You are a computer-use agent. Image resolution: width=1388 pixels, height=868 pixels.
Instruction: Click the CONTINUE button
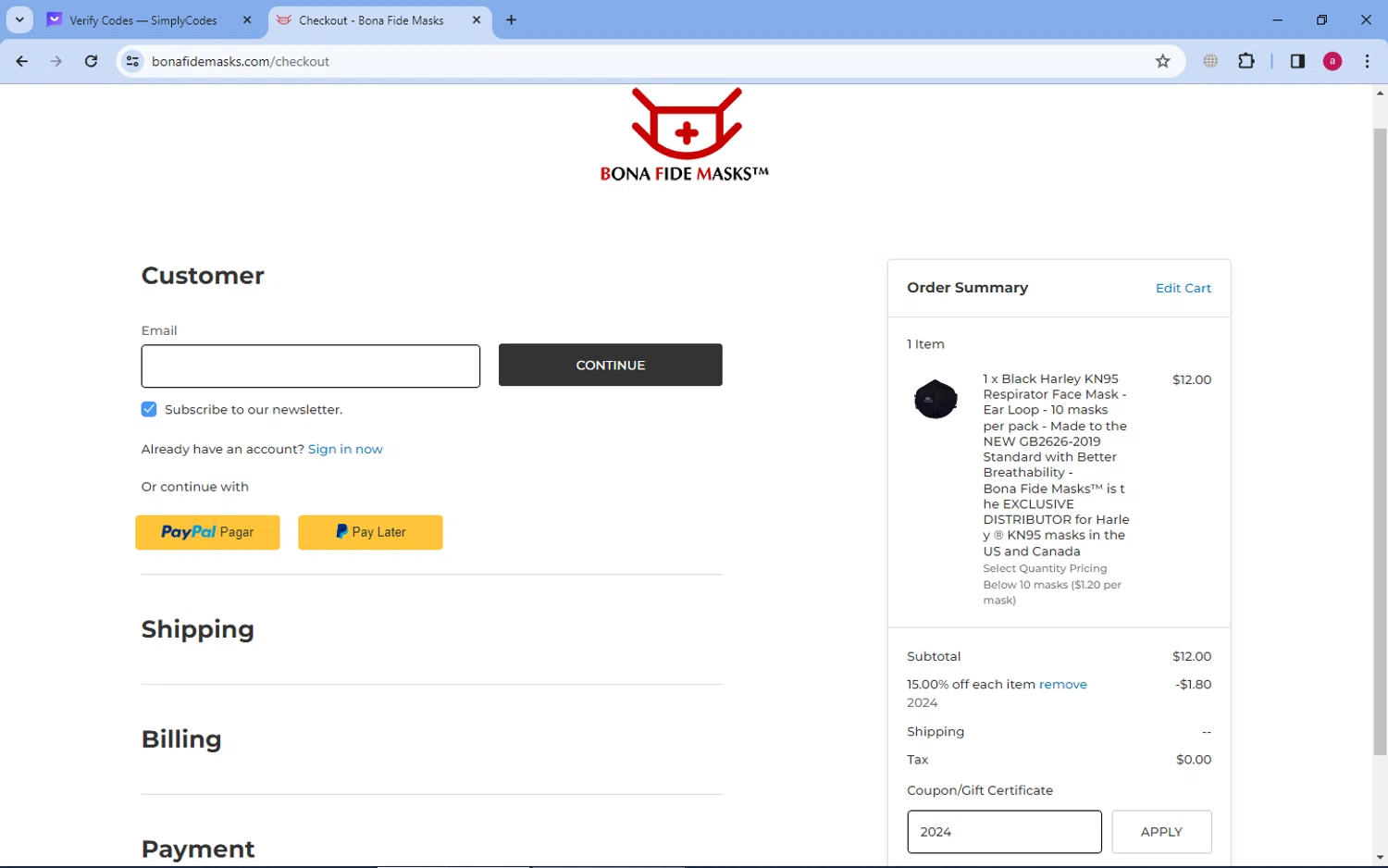611,365
